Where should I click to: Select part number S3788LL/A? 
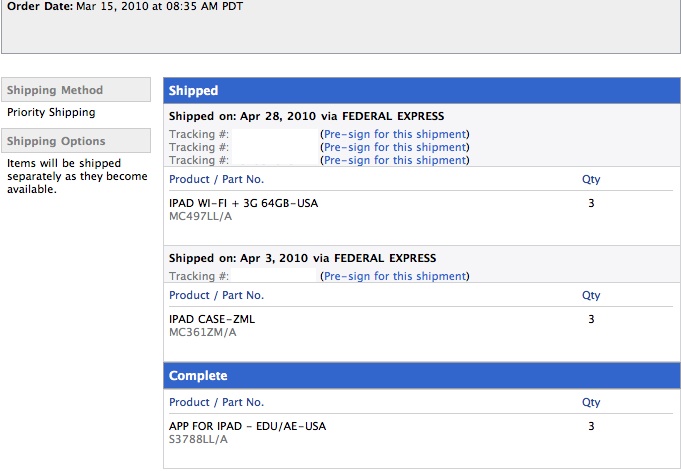[198, 439]
